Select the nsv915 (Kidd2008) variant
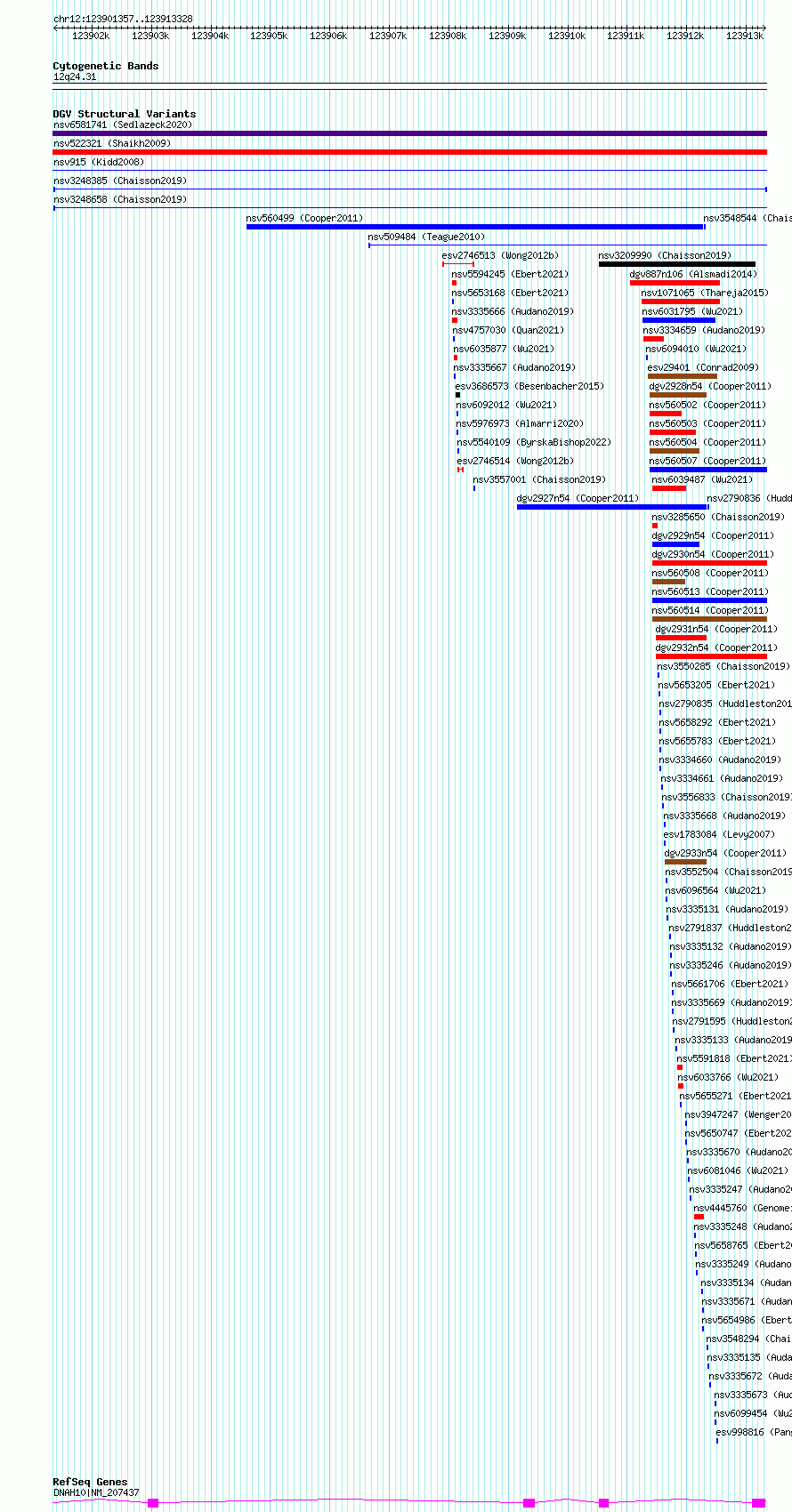The height and width of the screenshot is (1512, 792). click(x=99, y=162)
